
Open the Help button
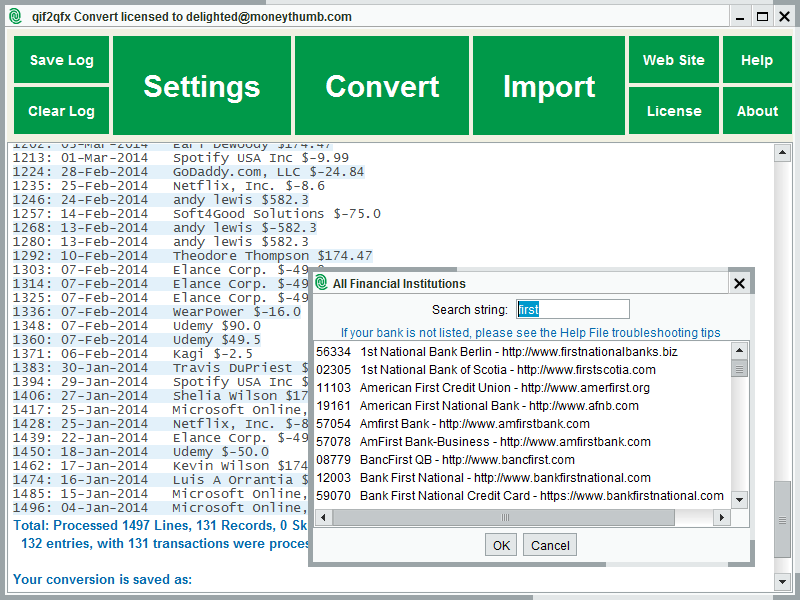click(757, 60)
